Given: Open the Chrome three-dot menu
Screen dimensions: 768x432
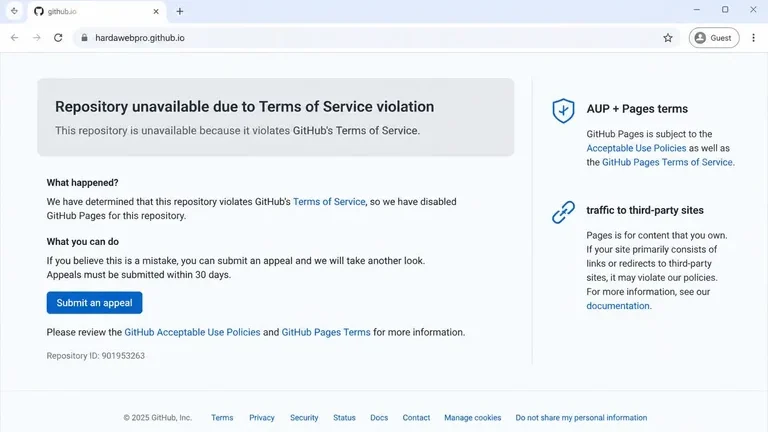Looking at the screenshot, I should click(753, 38).
